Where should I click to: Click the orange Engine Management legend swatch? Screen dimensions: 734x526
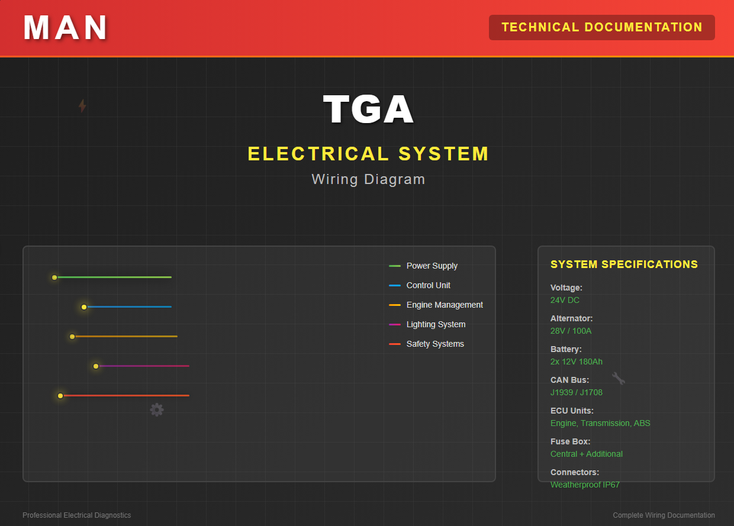[395, 305]
